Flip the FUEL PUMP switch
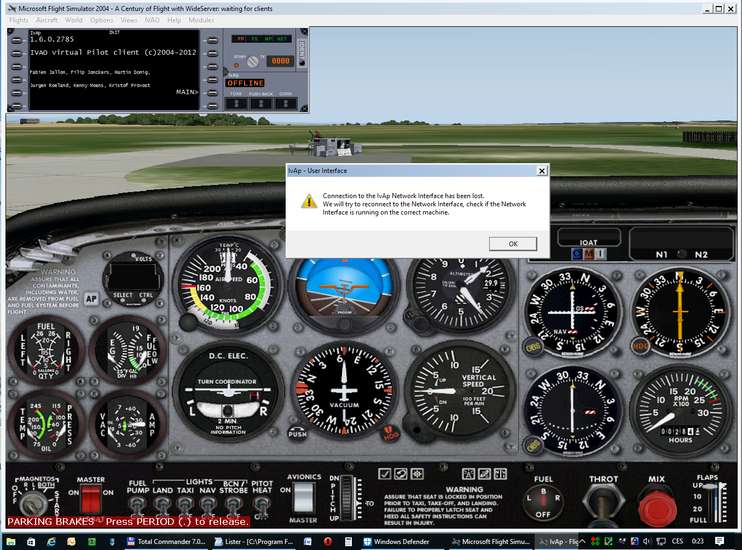742x550 pixels. click(x=137, y=506)
